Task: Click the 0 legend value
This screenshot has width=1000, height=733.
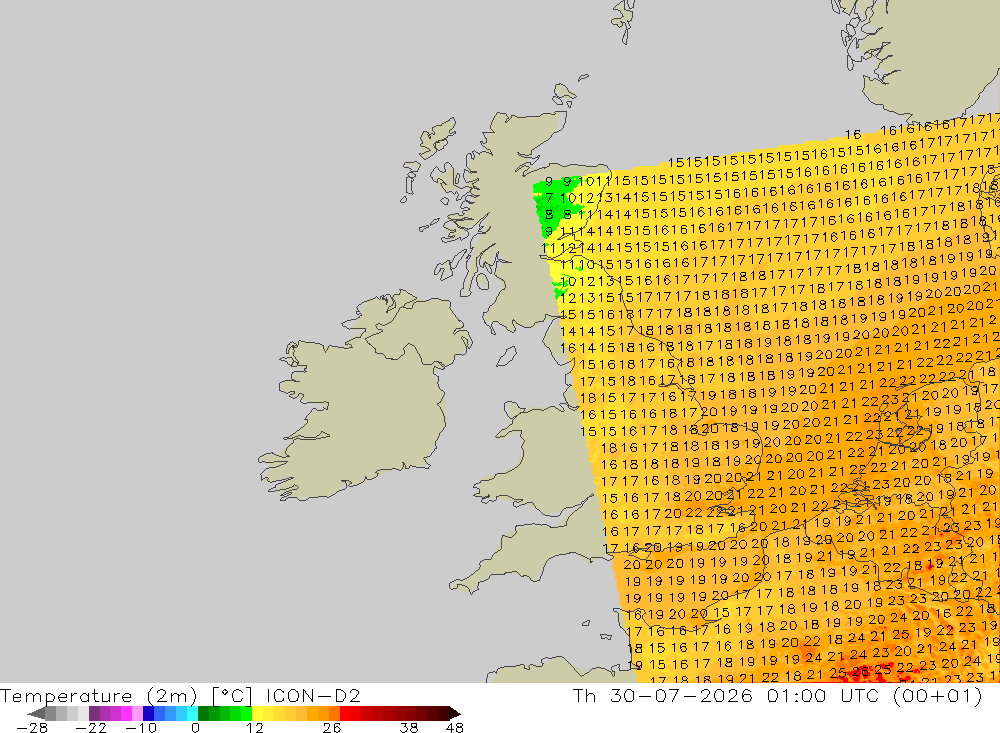Action: 196,728
